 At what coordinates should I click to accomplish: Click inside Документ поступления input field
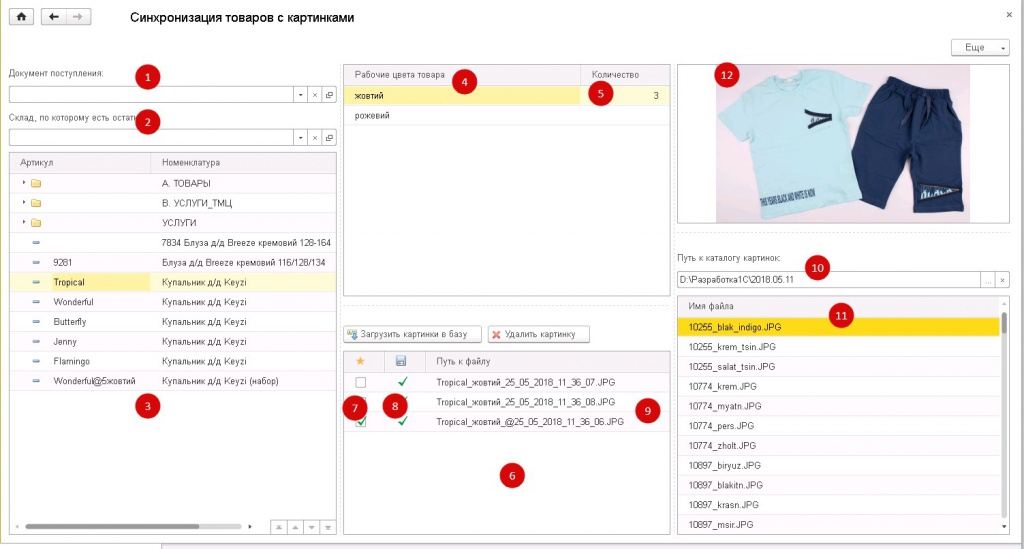(x=151, y=95)
